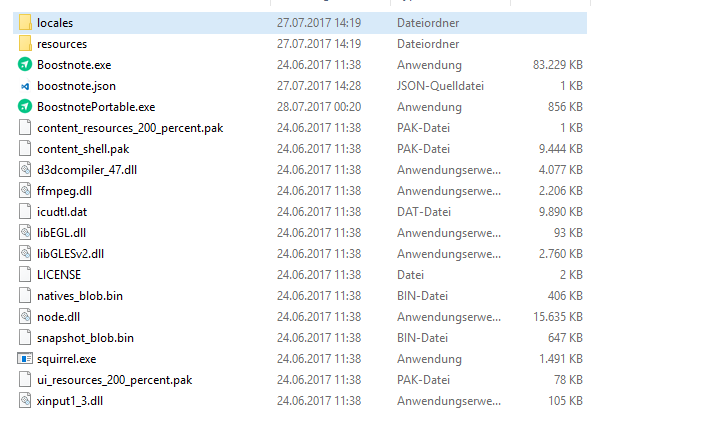Select the file name xinput1_3.dll
This screenshot has height=446, width=705.
(70, 401)
